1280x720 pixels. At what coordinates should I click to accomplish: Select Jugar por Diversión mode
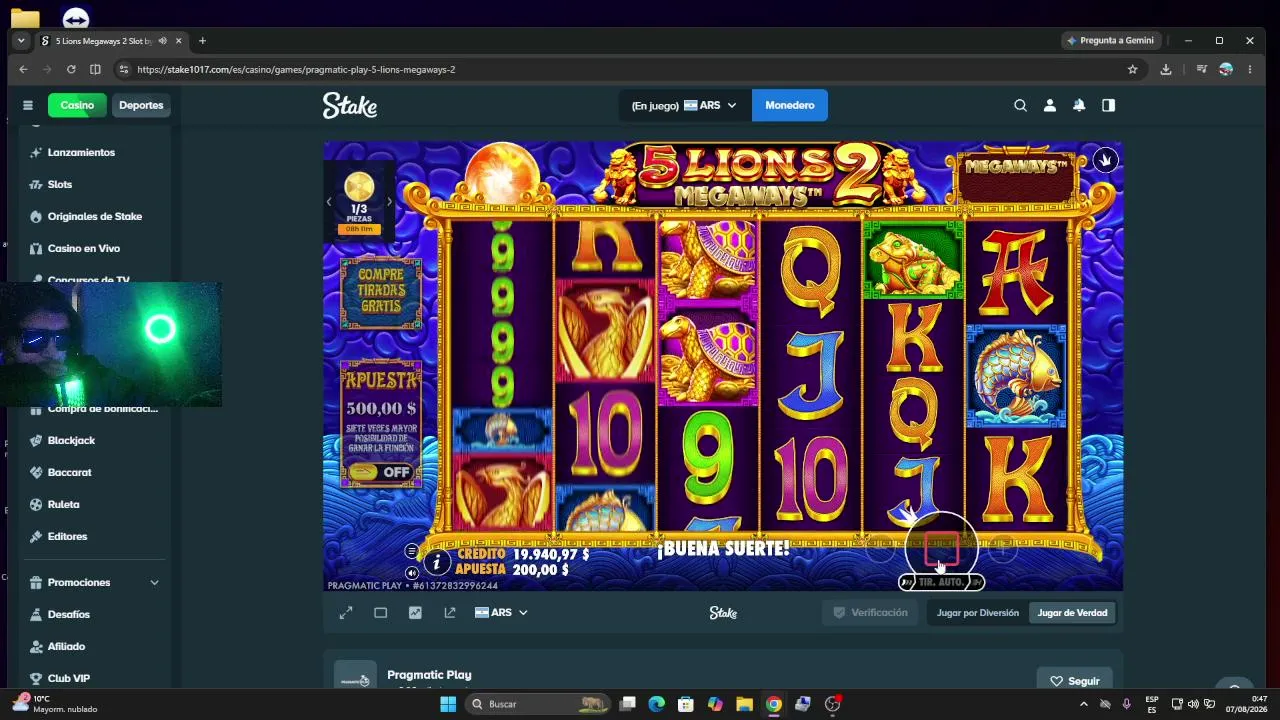coord(978,613)
